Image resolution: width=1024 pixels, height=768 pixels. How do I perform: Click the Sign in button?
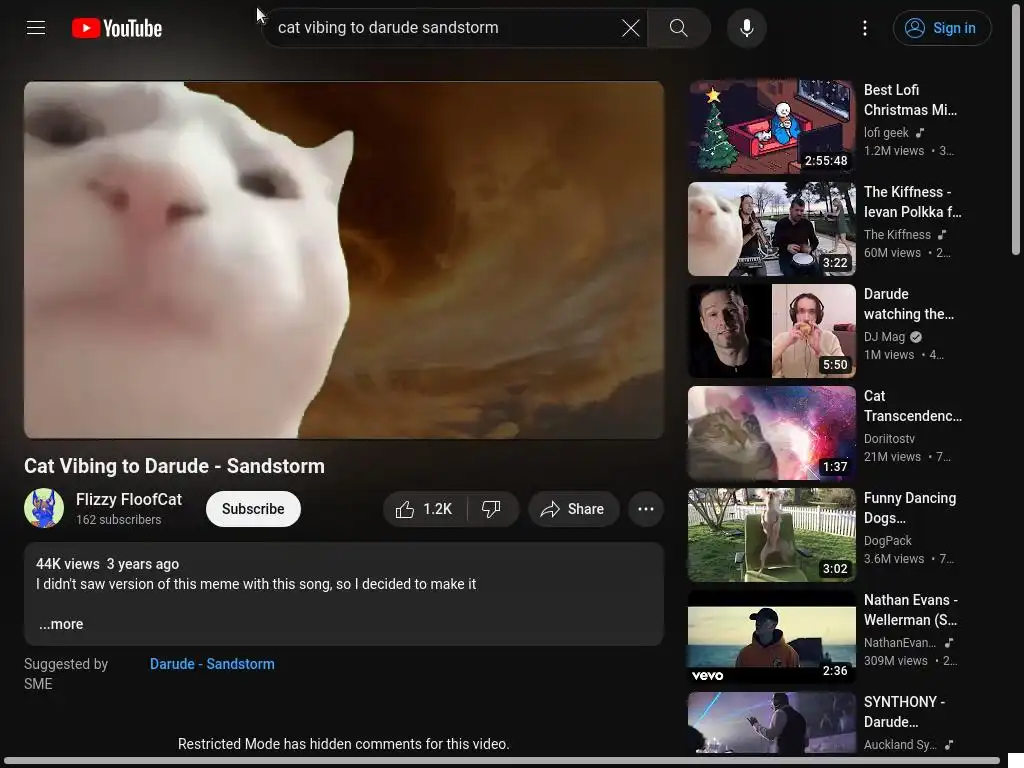942,28
